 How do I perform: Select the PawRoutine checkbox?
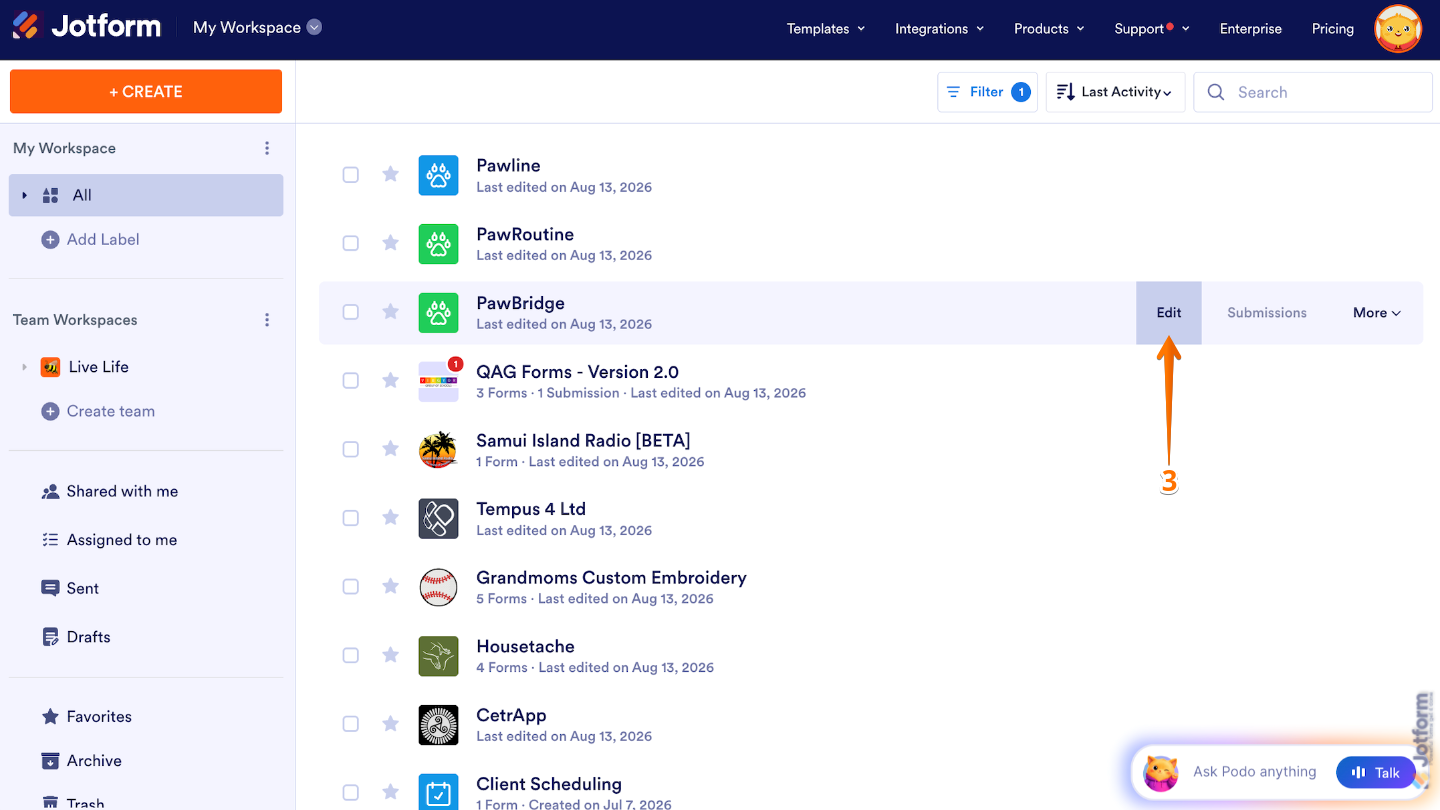coord(351,243)
